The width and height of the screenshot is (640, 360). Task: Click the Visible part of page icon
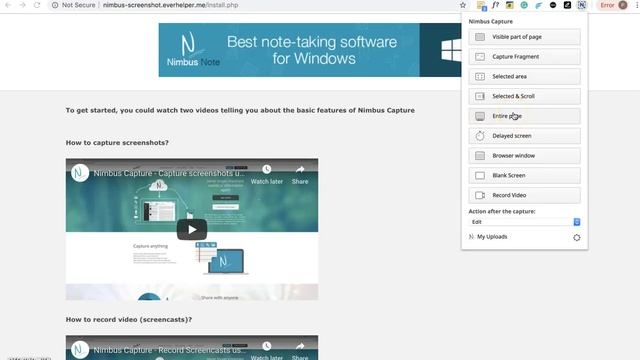pyautogui.click(x=480, y=37)
